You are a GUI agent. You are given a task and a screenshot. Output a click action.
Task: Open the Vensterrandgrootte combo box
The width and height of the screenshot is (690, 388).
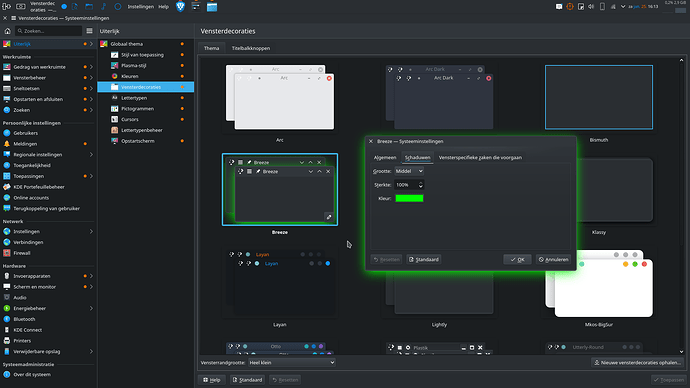pyautogui.click(x=292, y=362)
